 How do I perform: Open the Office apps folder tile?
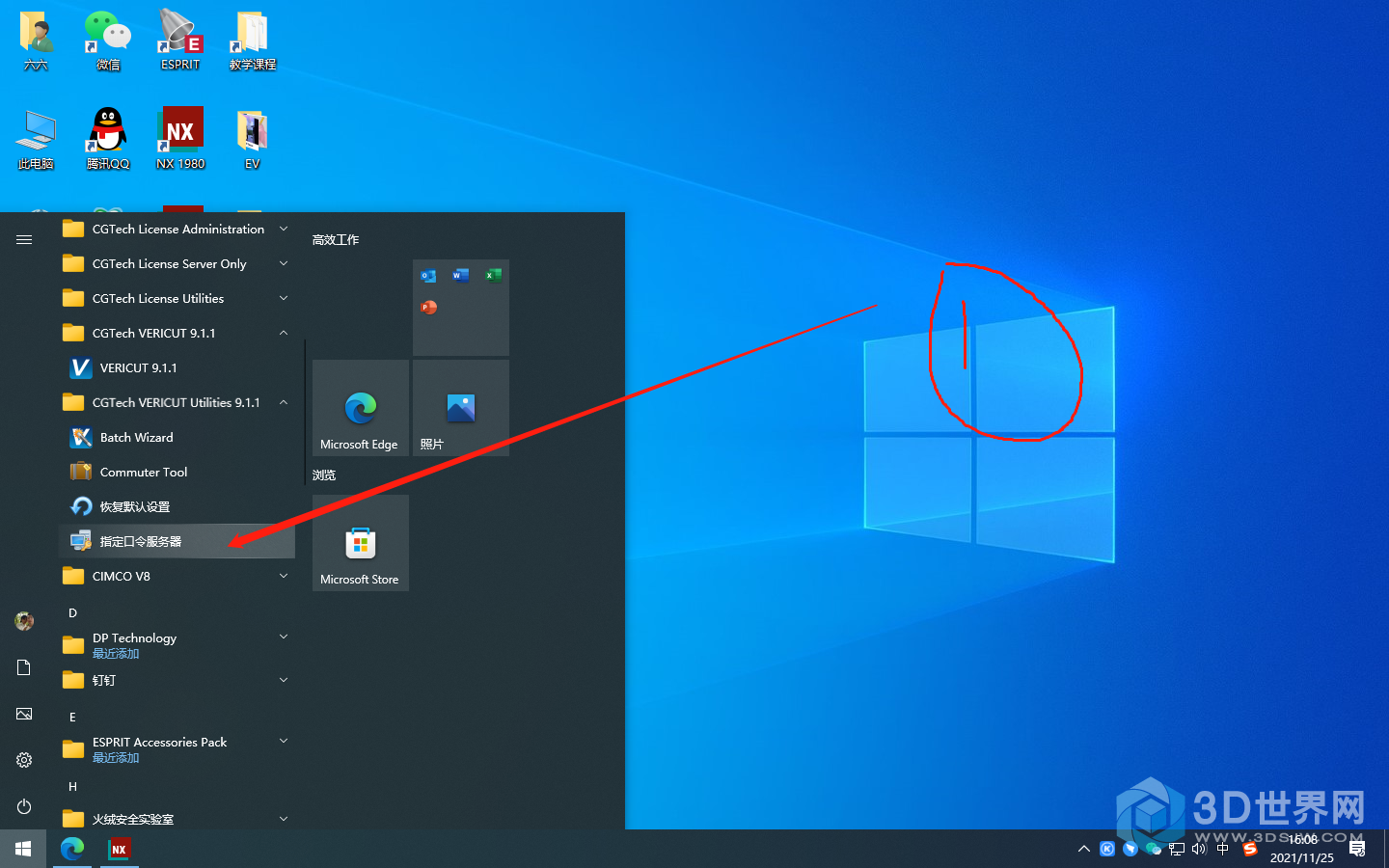point(461,308)
